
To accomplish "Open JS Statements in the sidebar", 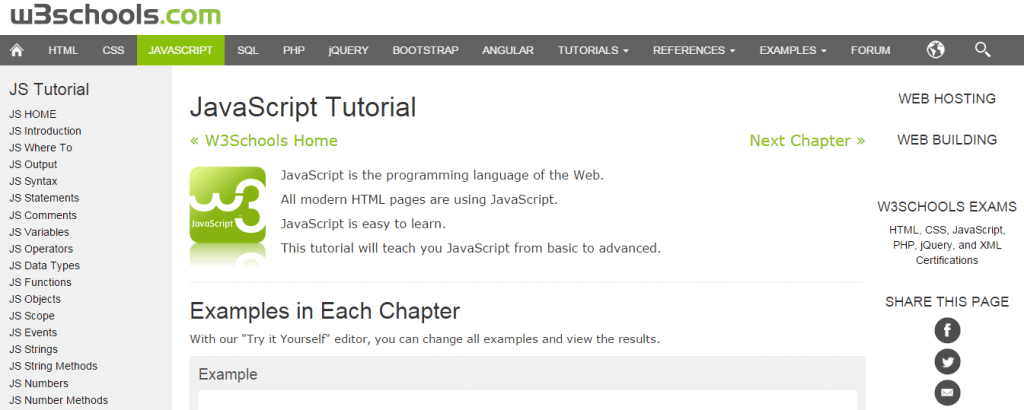I will pos(44,198).
